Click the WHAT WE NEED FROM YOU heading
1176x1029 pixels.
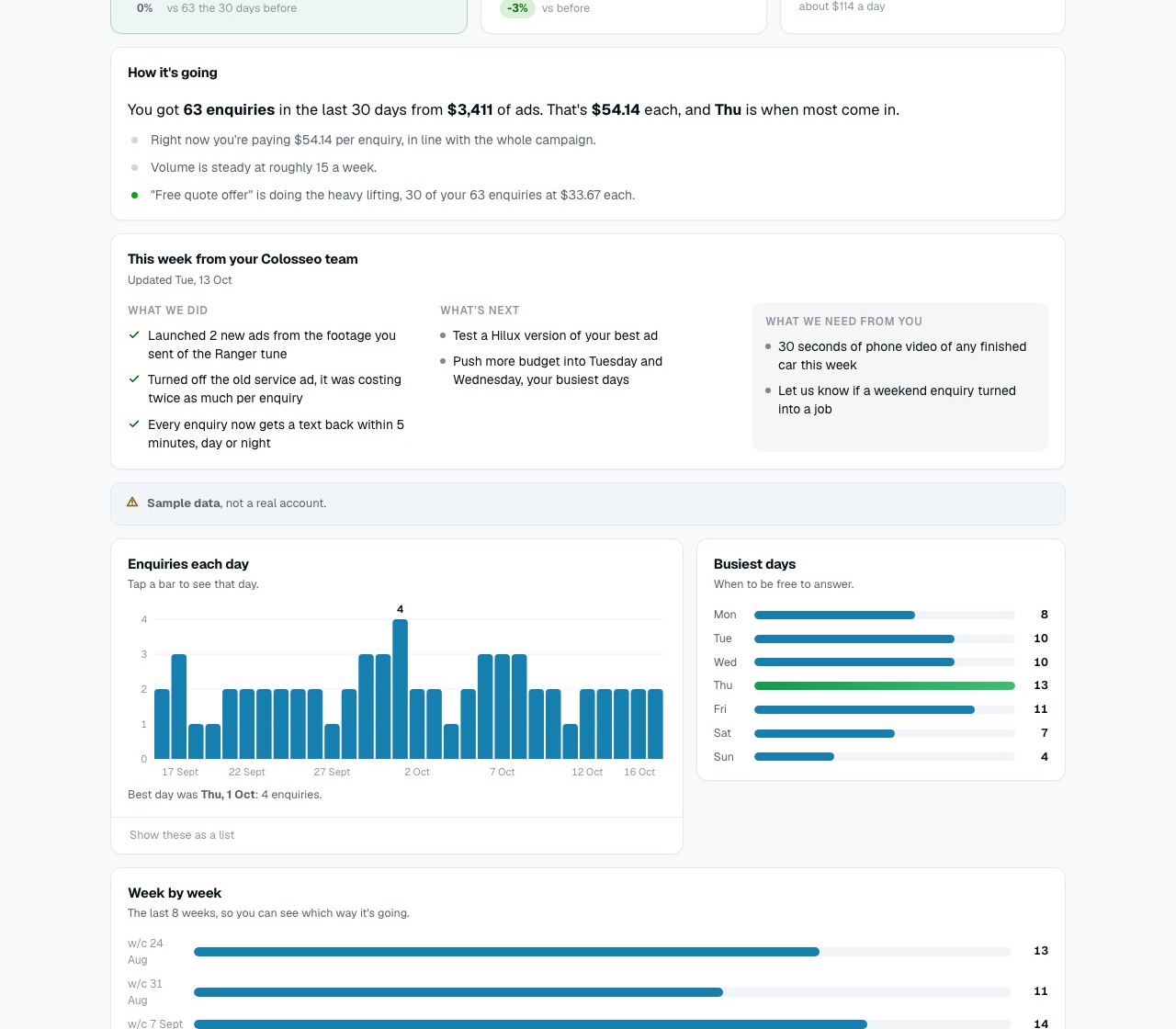843,322
